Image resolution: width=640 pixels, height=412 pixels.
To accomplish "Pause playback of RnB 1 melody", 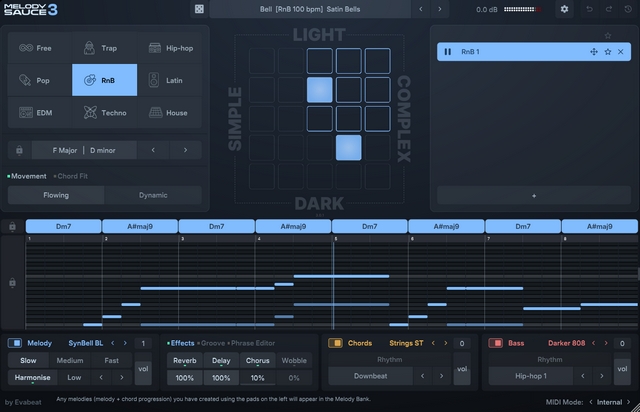I will pyautogui.click(x=447, y=52).
